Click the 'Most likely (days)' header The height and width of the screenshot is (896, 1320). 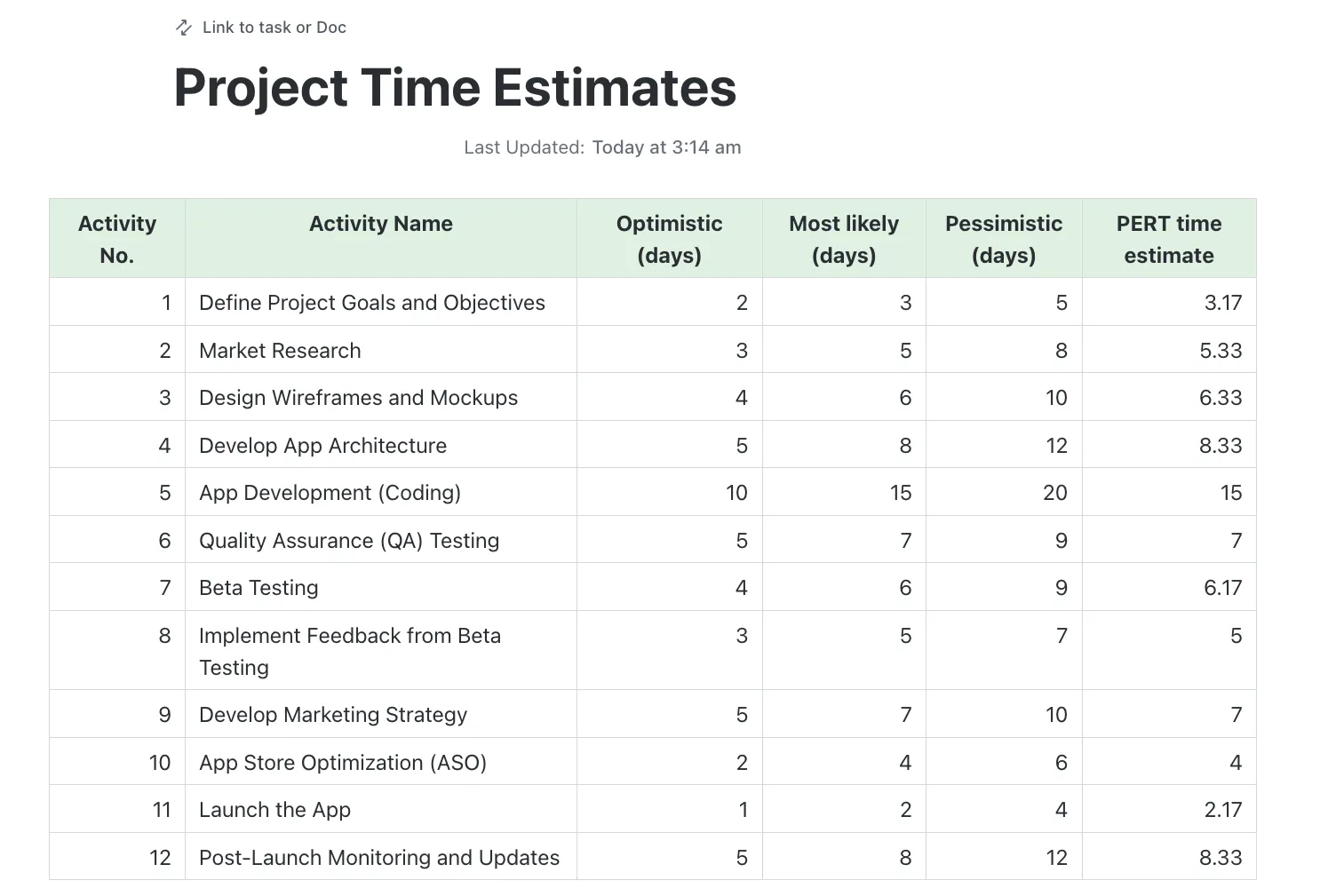(844, 239)
